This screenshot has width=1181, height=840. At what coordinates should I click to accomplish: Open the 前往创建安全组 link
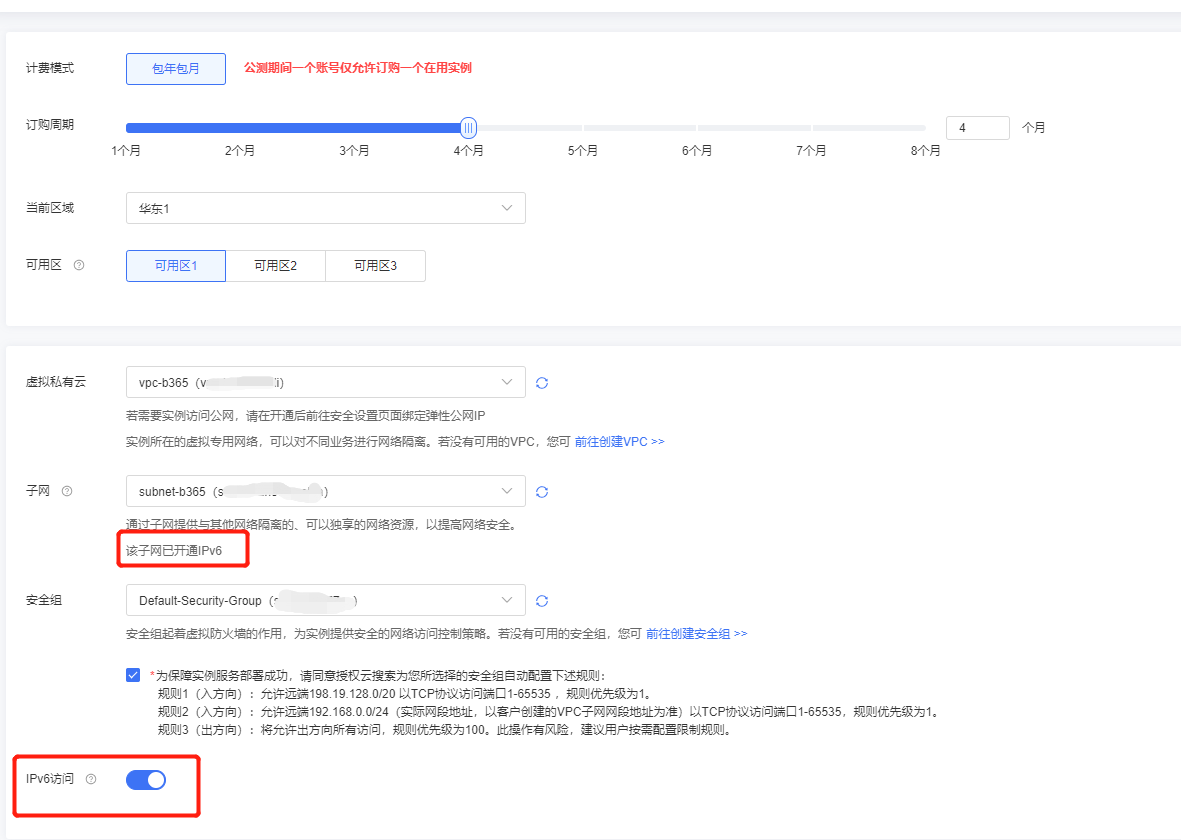696,633
